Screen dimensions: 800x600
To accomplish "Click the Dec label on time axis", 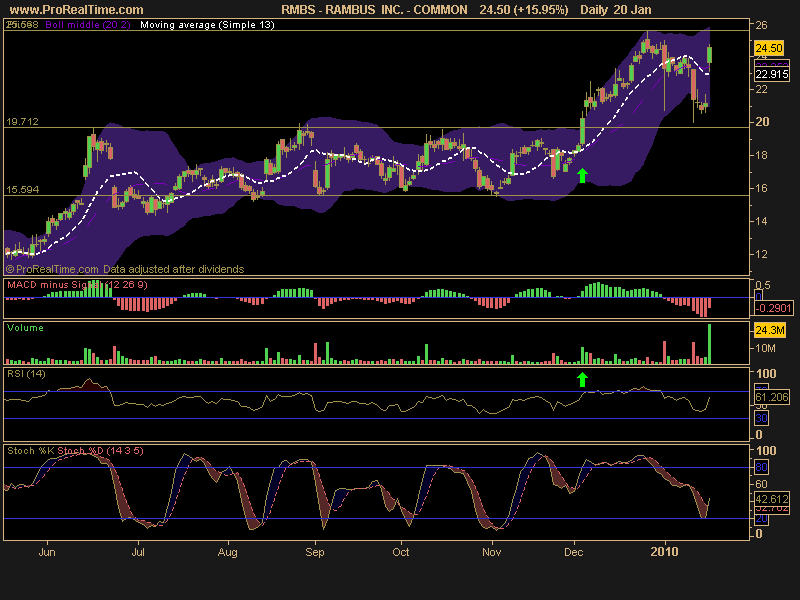I will 573,552.
